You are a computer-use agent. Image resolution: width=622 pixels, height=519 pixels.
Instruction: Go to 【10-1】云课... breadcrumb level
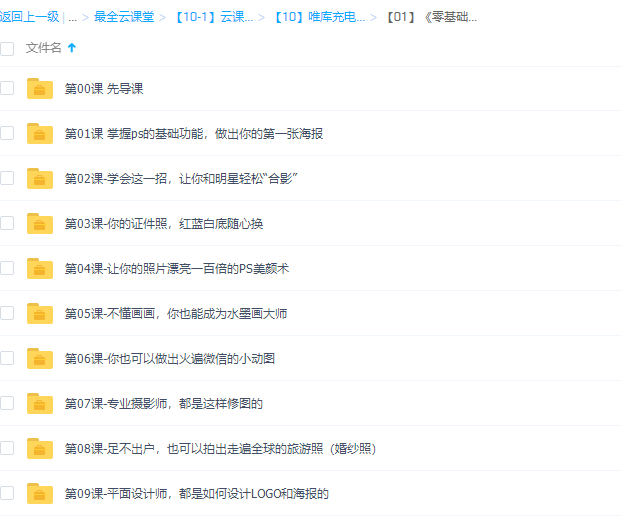(x=213, y=17)
